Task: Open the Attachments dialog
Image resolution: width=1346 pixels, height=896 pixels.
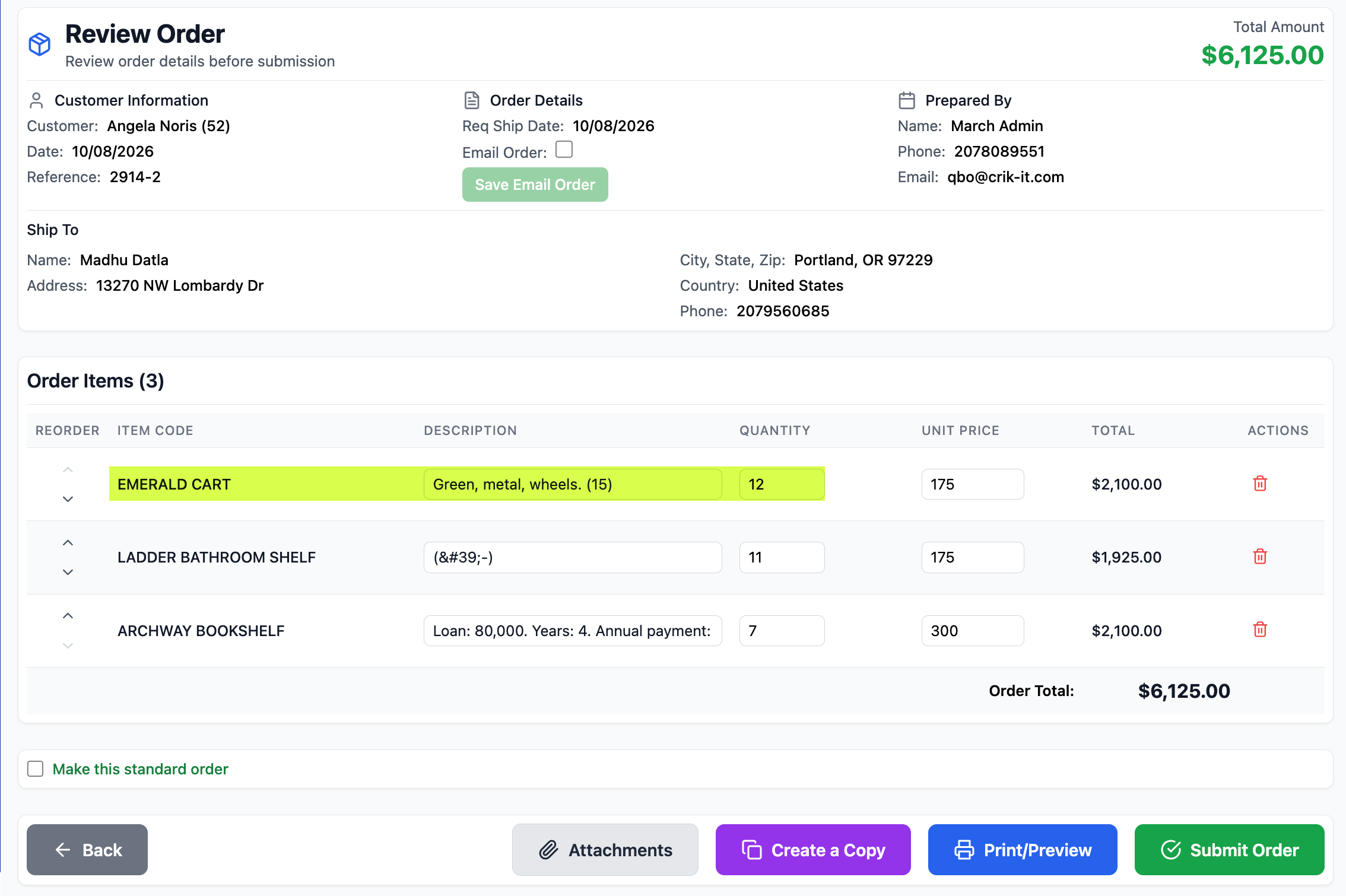Action: click(x=605, y=850)
